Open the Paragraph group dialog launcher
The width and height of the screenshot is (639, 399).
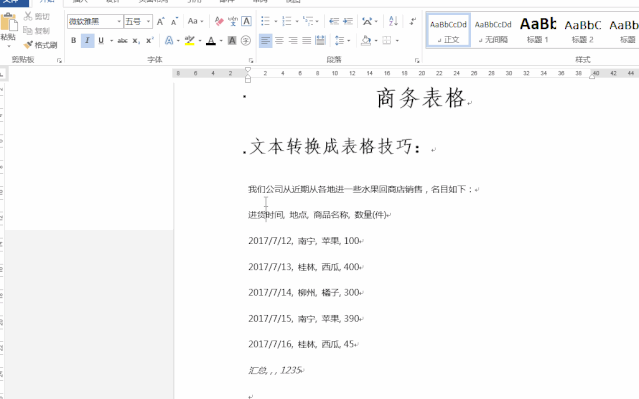(416, 60)
